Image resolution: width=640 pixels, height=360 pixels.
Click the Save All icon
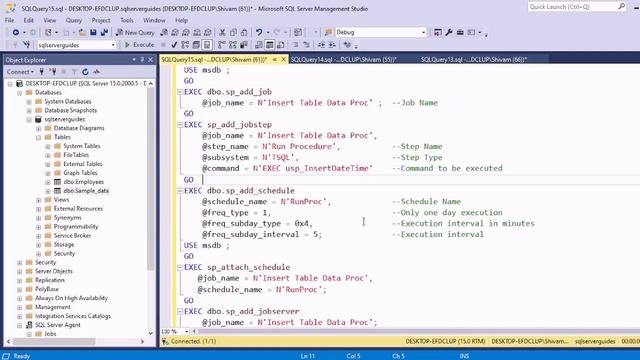tap(104, 32)
